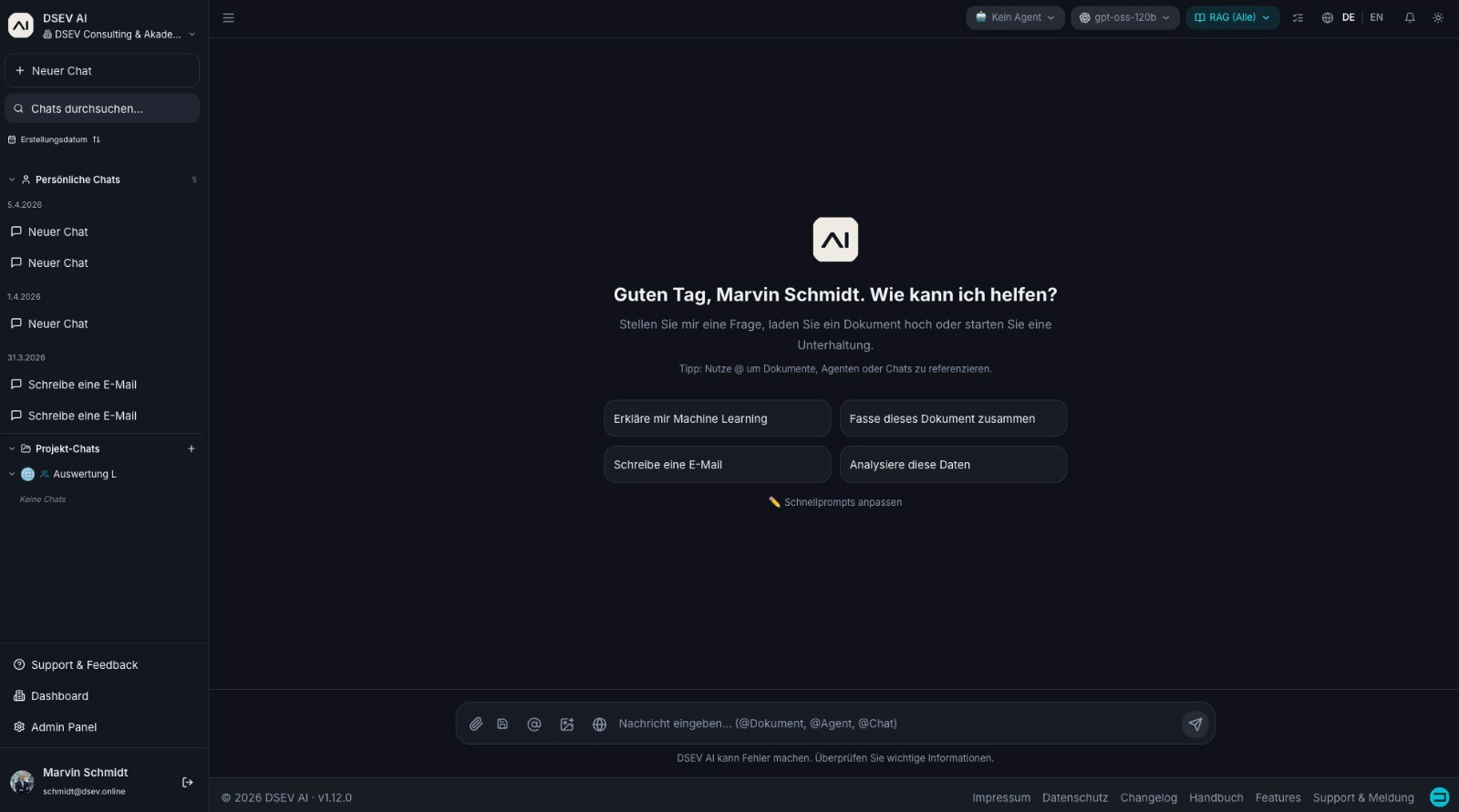Screen dimensions: 1459x812
Task: Change sorting via Erstellungsdatum
Action: [x=54, y=139]
